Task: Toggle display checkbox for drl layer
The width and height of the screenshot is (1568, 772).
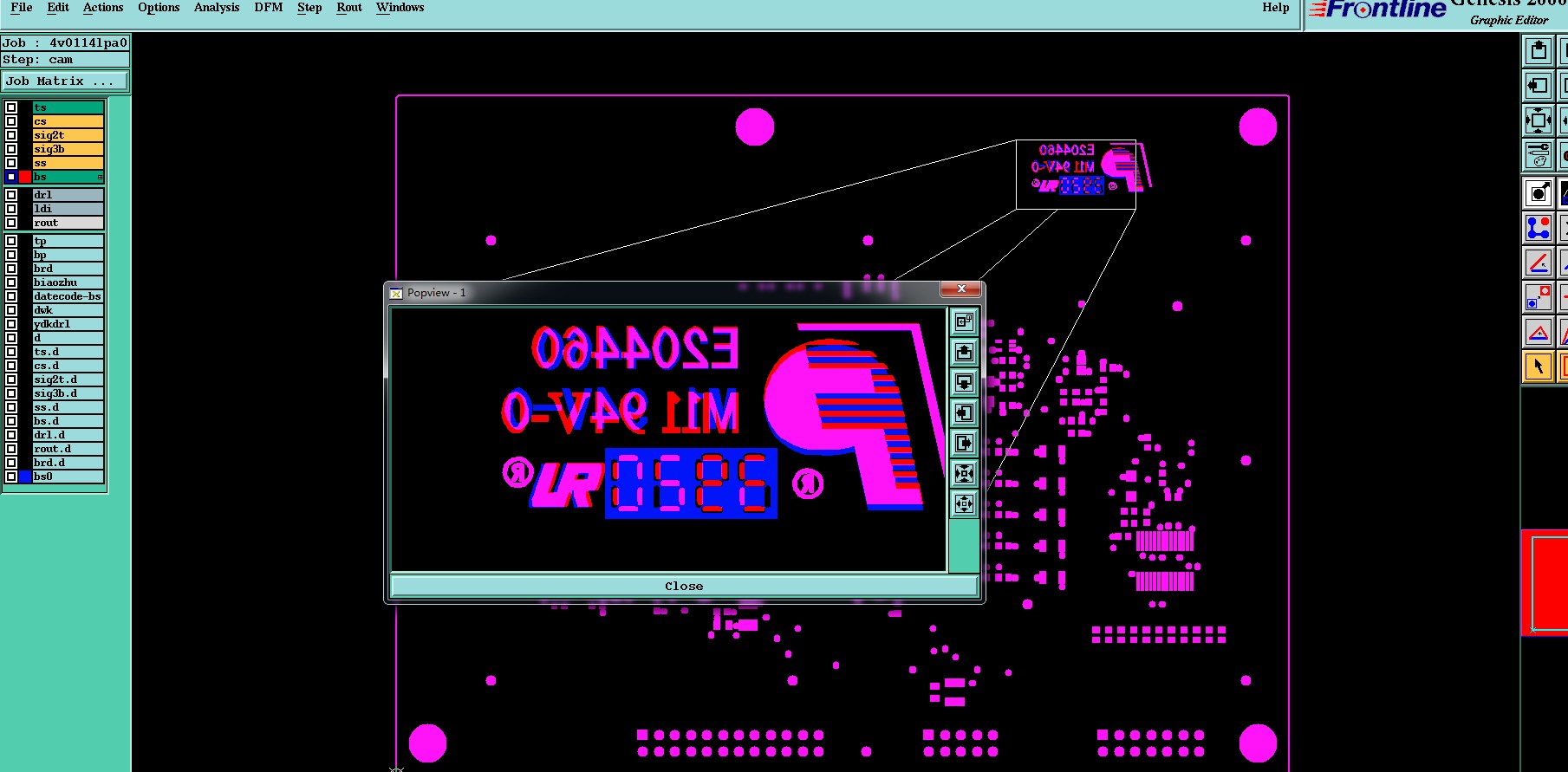Action: 11,195
